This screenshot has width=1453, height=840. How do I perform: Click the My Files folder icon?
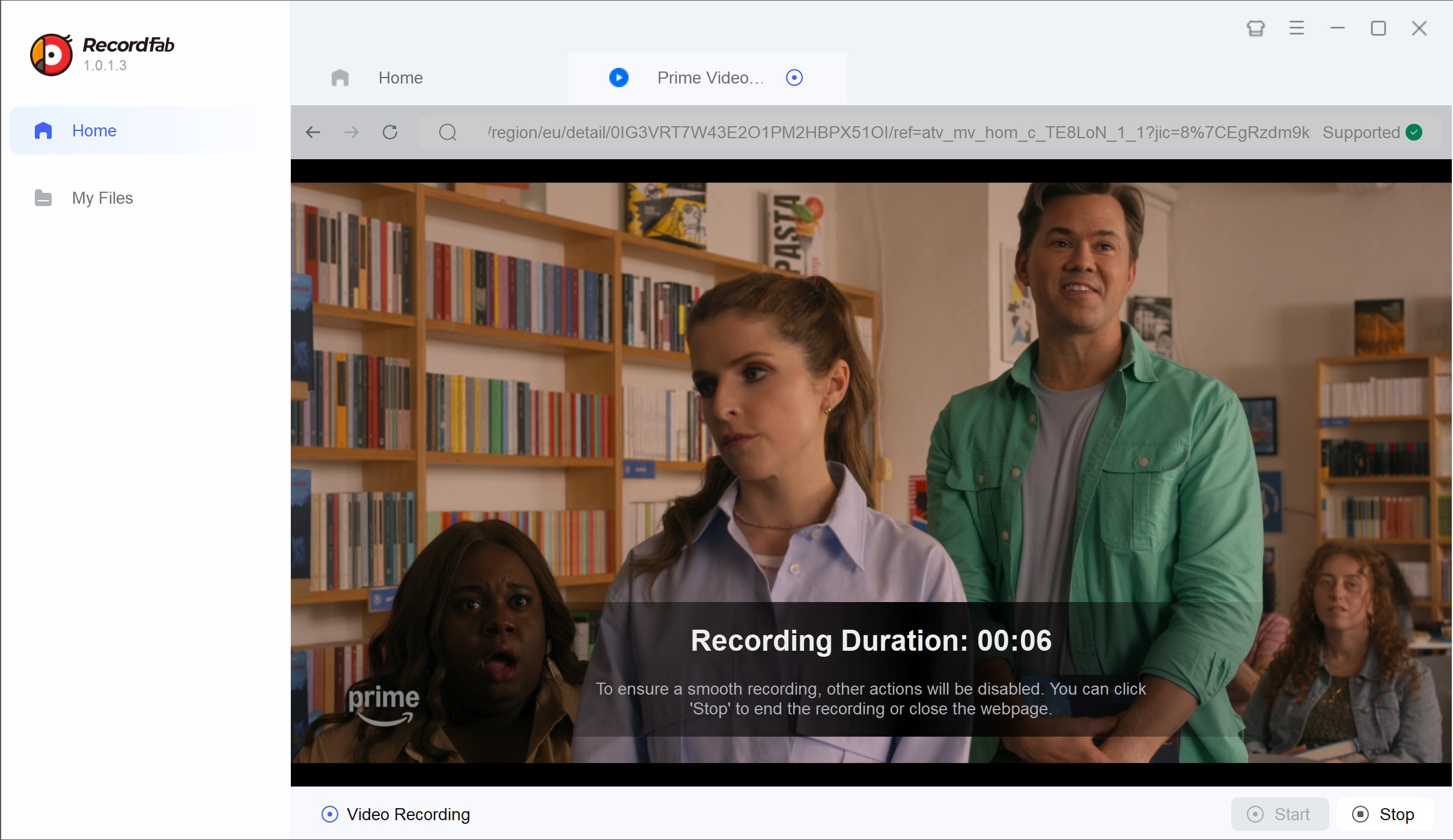[x=43, y=198]
